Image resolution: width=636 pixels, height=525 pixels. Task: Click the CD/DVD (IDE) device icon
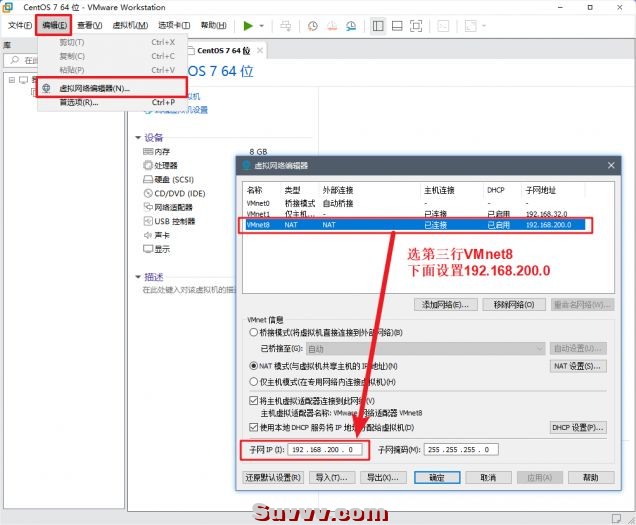pos(147,193)
